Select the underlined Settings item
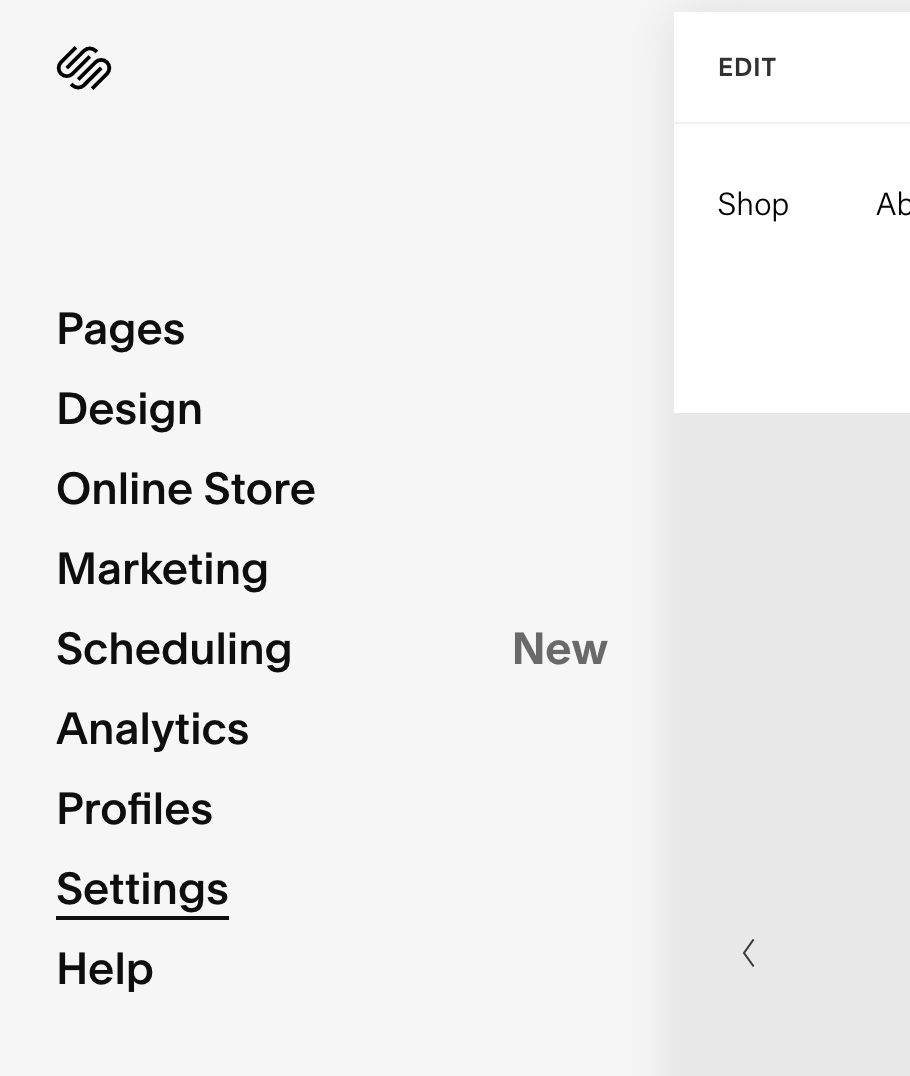 pyautogui.click(x=142, y=887)
